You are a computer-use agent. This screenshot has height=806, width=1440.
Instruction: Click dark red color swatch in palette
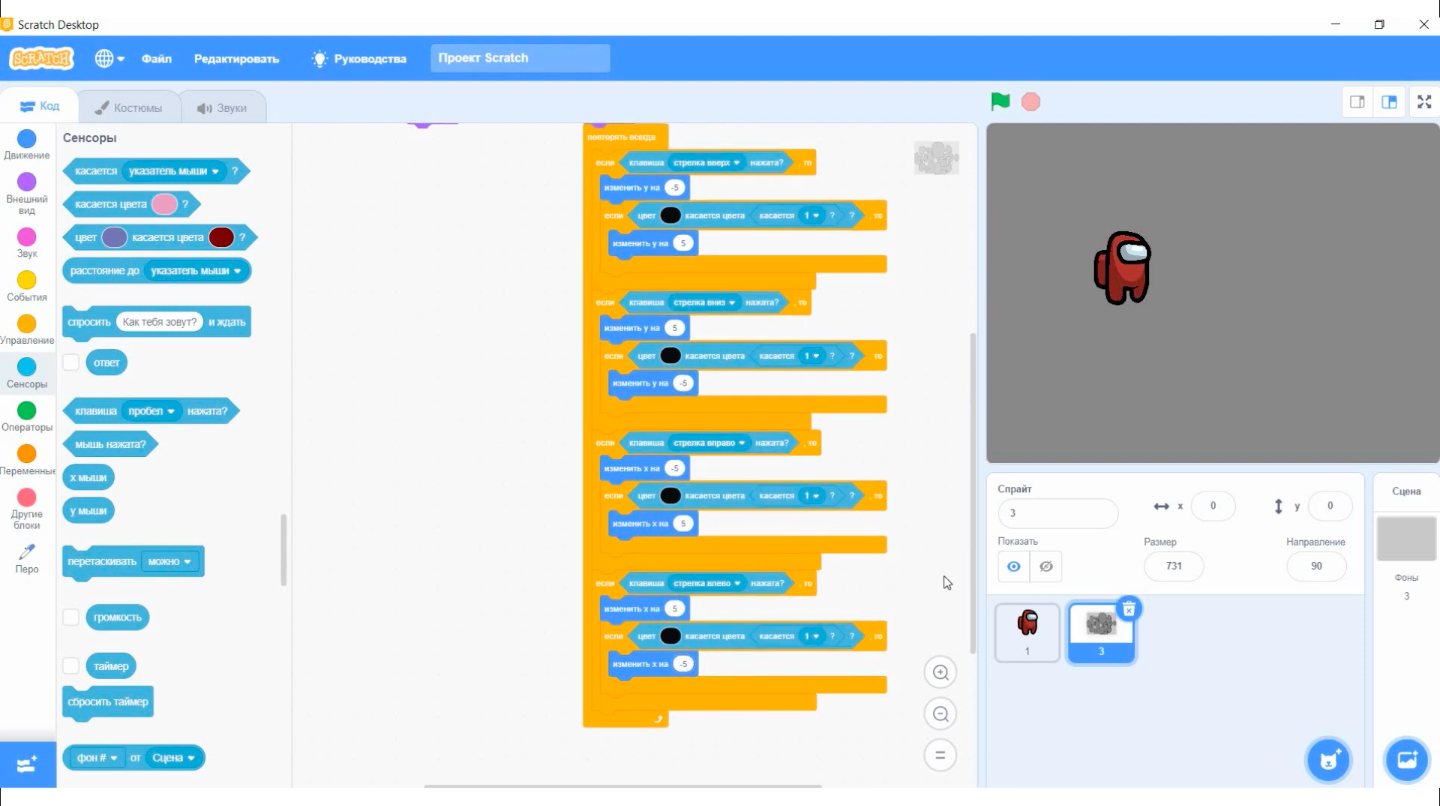[221, 237]
